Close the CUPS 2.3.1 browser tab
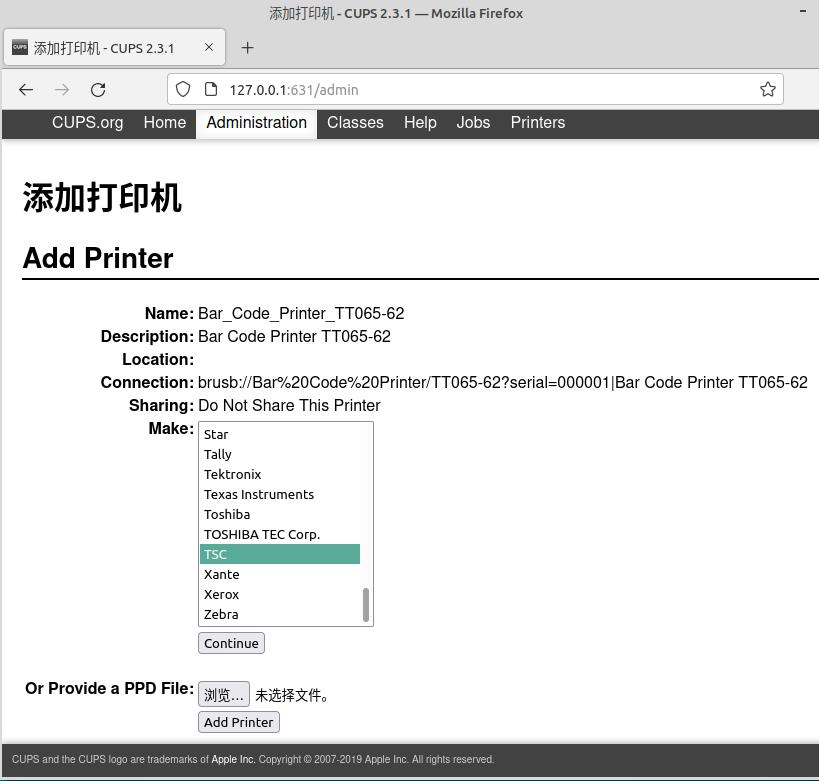Viewport: 819px width, 781px height. click(x=209, y=47)
